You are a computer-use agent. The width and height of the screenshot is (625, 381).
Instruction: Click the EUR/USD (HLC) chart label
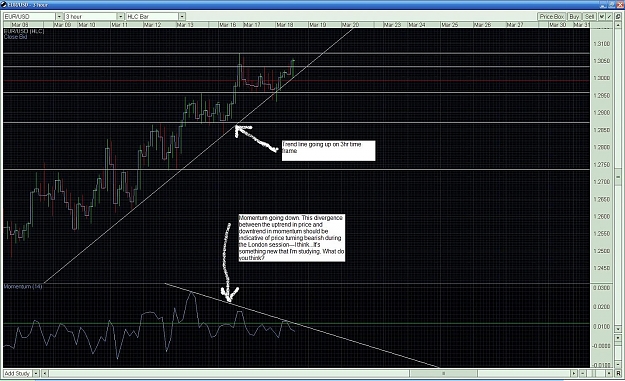pyautogui.click(x=24, y=31)
